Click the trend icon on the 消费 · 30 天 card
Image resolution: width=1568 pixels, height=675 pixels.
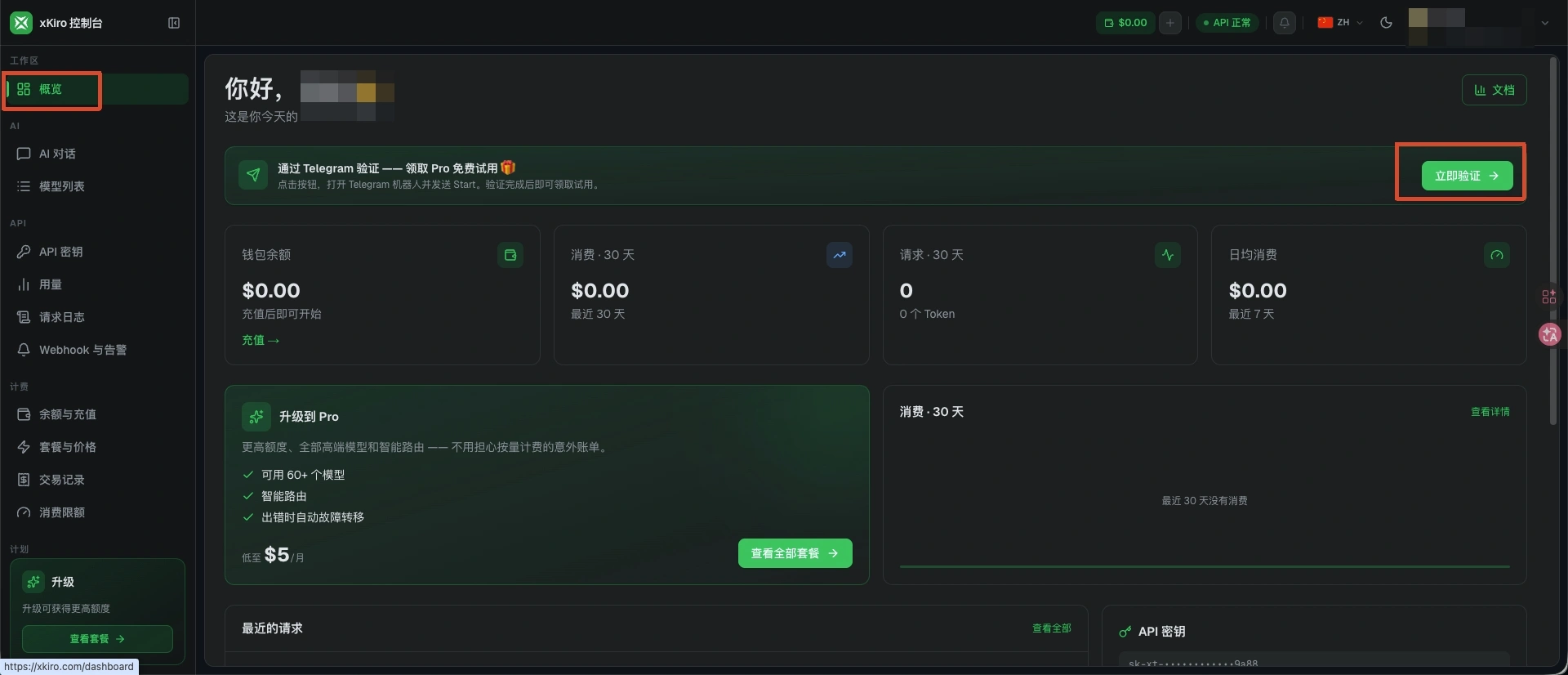(840, 255)
